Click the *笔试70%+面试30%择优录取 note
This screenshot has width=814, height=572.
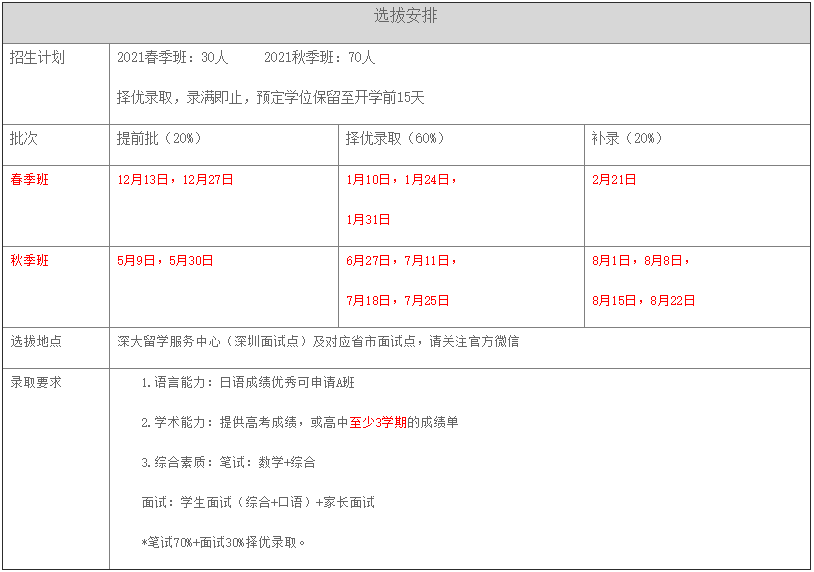click(x=224, y=543)
